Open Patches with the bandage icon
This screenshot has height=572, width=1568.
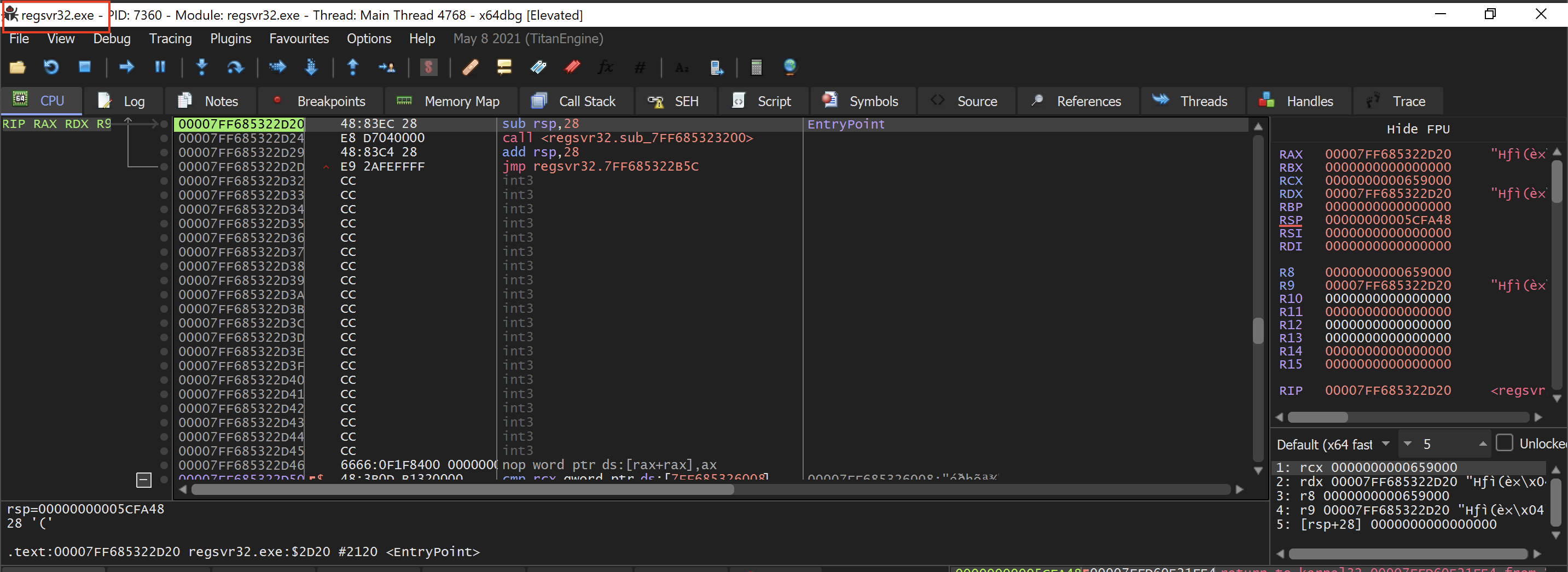(470, 67)
